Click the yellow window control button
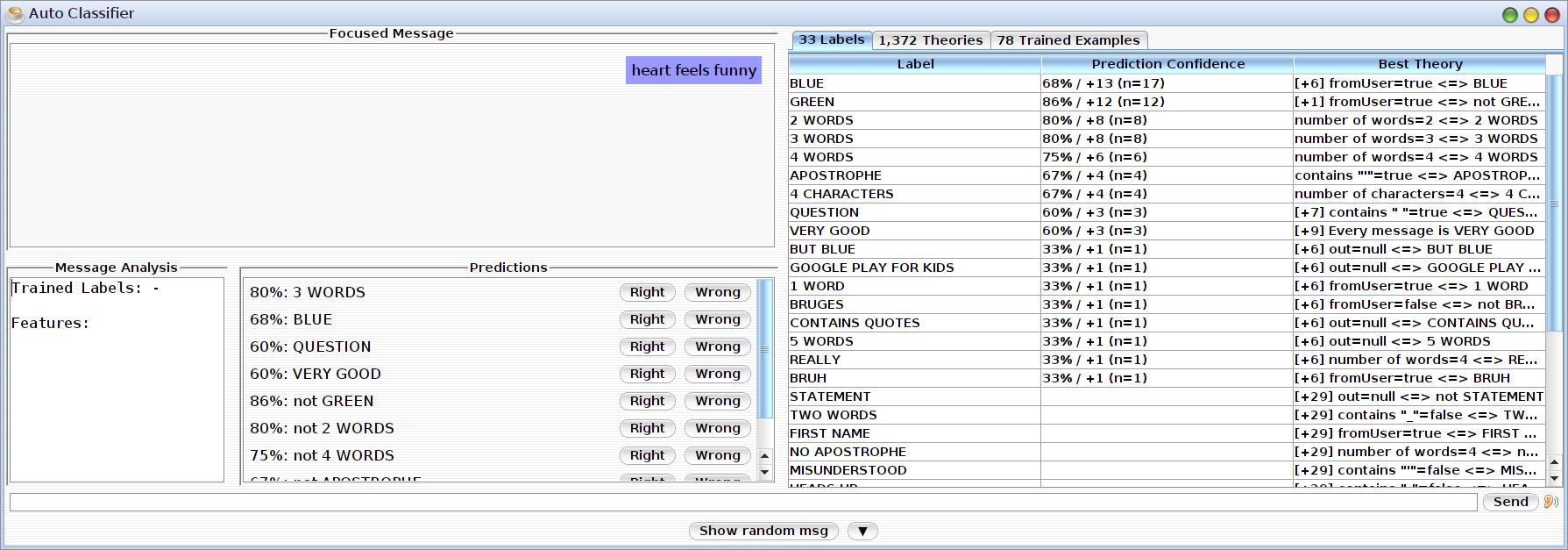Viewport: 1568px width, 550px height. (x=1530, y=15)
